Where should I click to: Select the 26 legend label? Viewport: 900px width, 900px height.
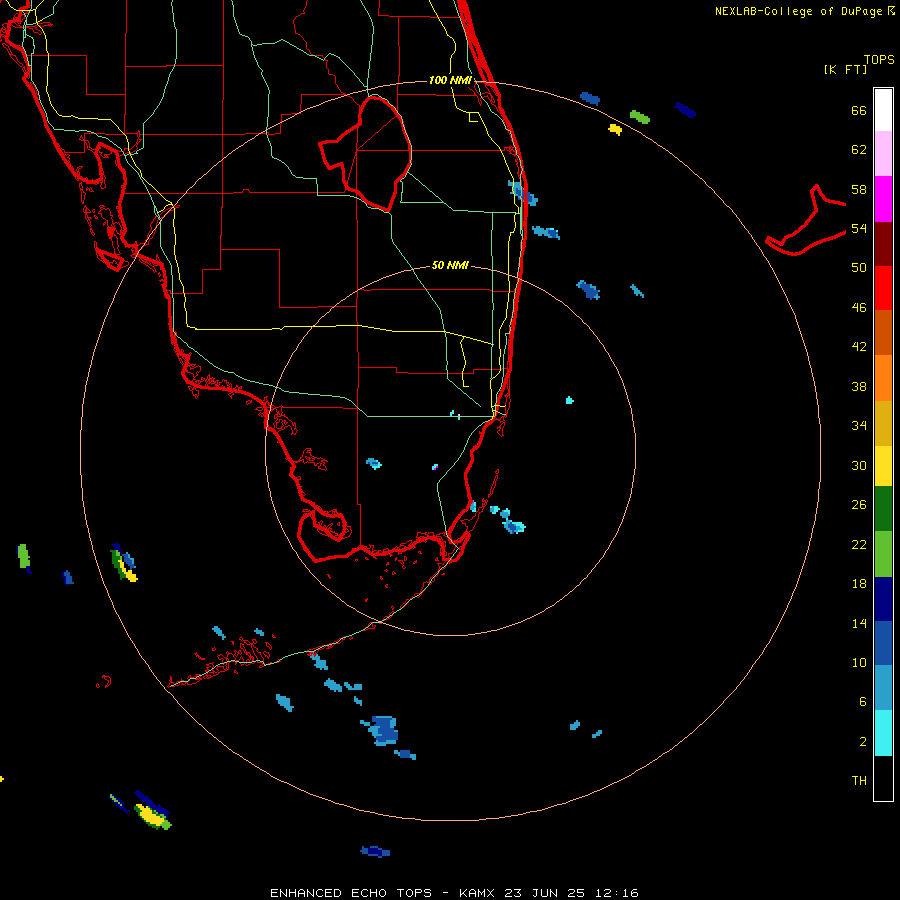click(859, 505)
